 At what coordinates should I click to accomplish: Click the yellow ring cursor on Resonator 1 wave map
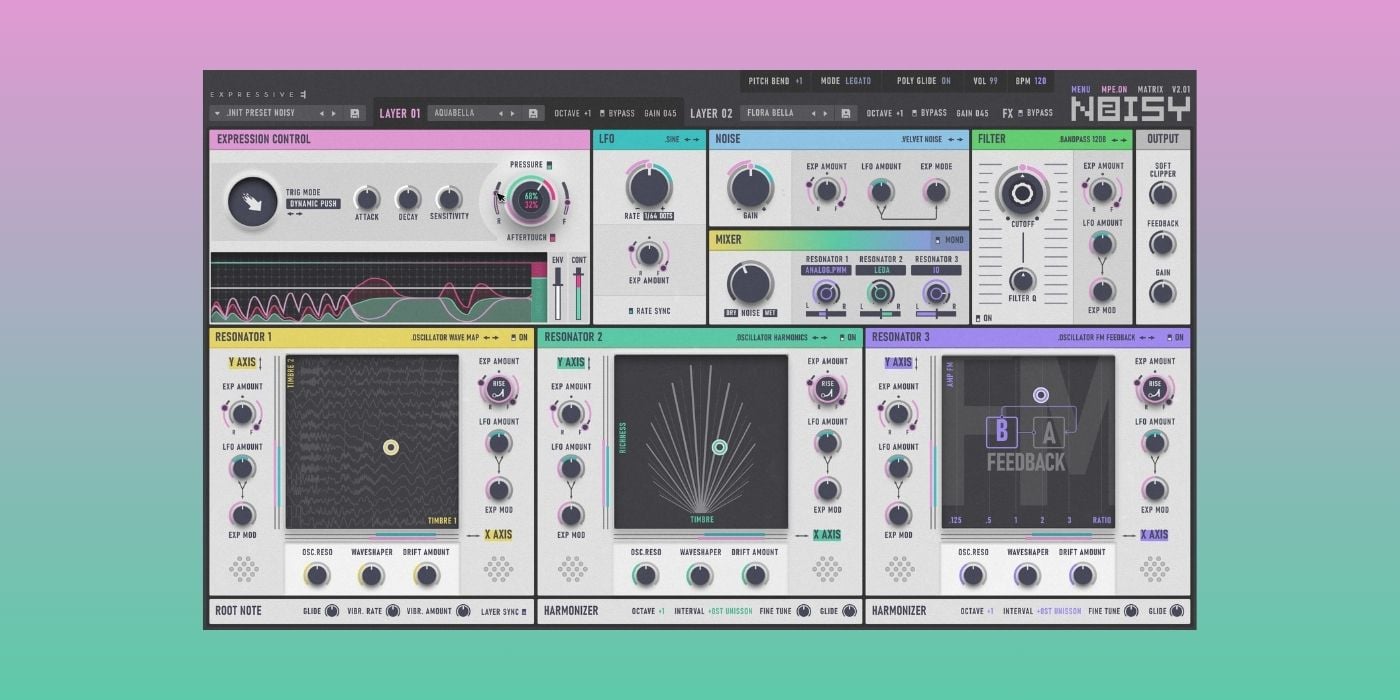(x=391, y=447)
